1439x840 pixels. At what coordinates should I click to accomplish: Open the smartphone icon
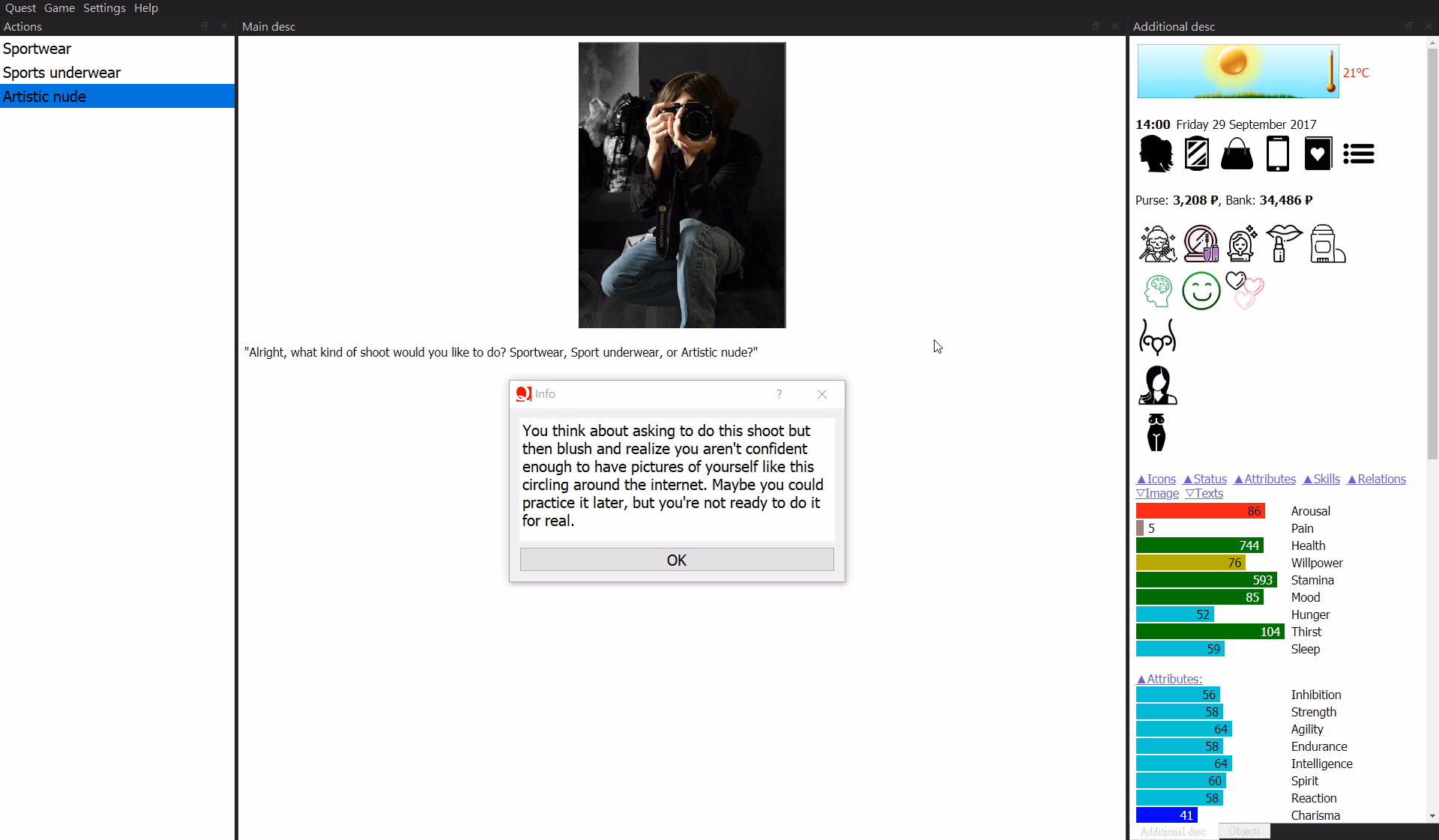coord(1277,154)
